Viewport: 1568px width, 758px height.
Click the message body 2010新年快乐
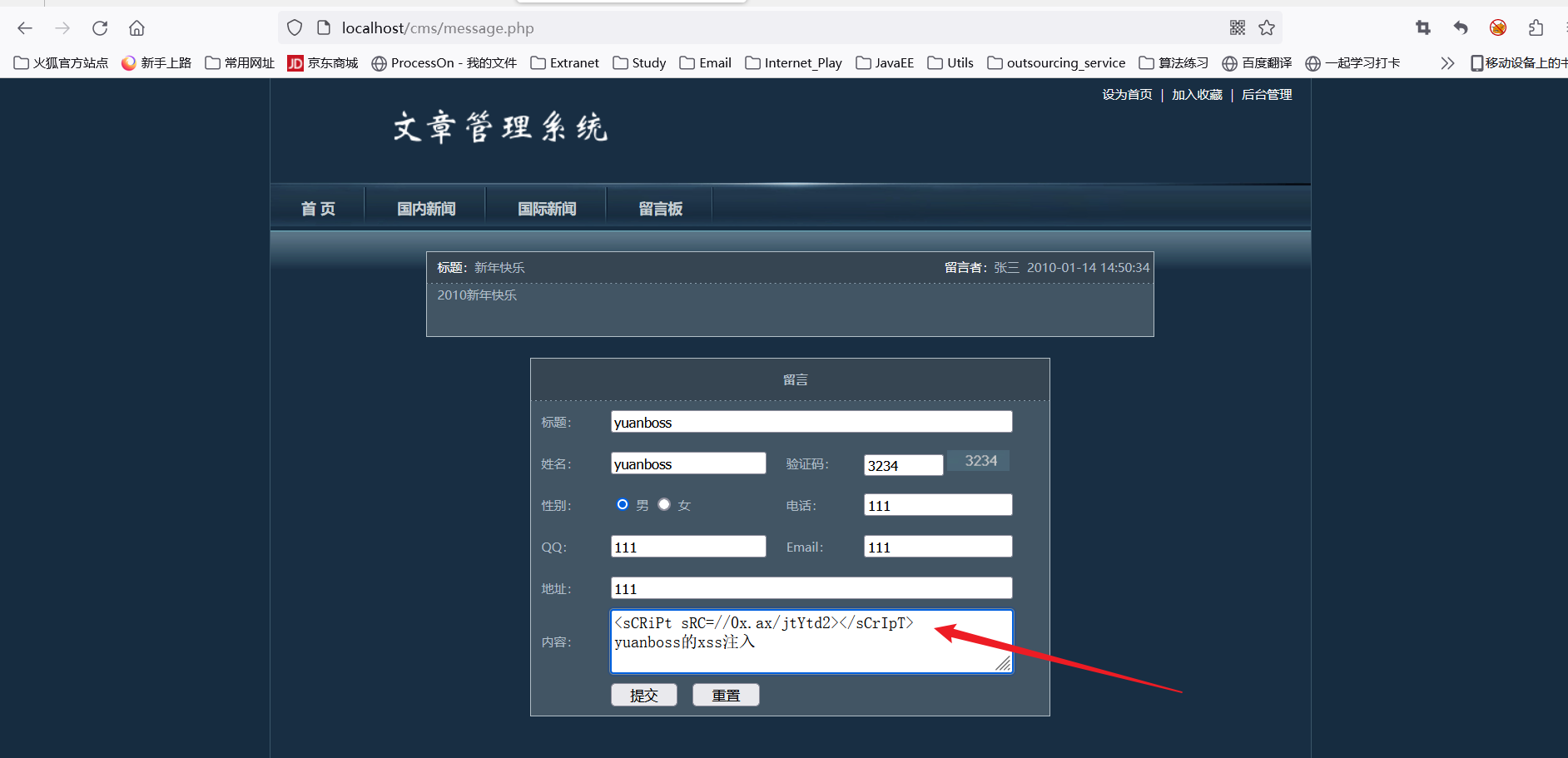pos(477,295)
